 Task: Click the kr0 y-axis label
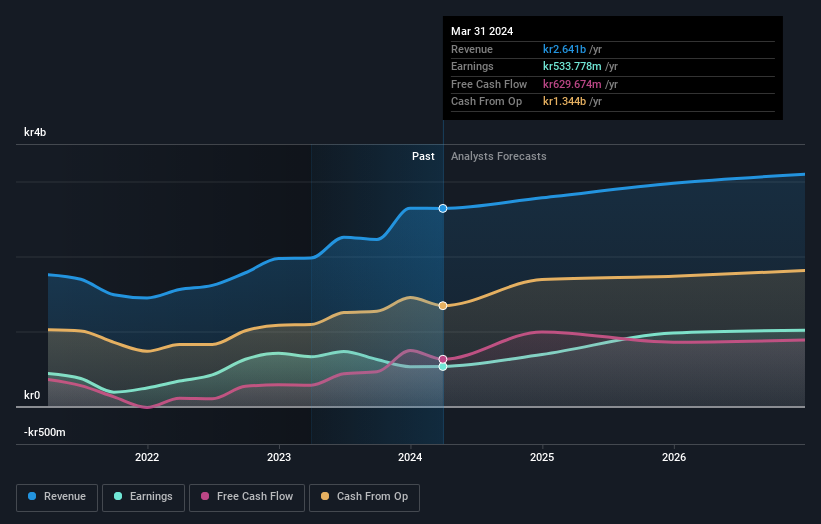pyautogui.click(x=32, y=395)
